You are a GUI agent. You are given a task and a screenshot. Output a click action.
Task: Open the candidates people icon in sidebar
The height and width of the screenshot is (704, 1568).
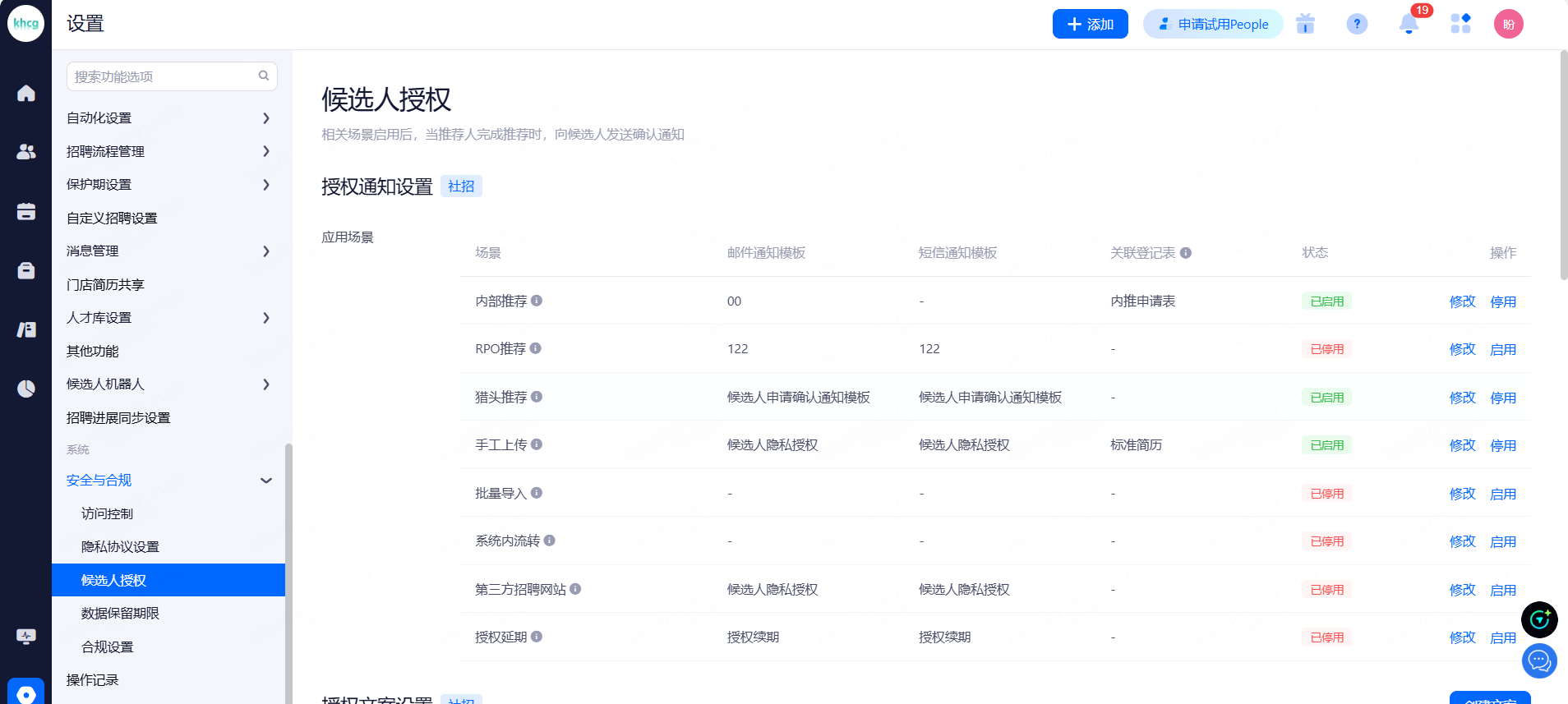[x=26, y=152]
